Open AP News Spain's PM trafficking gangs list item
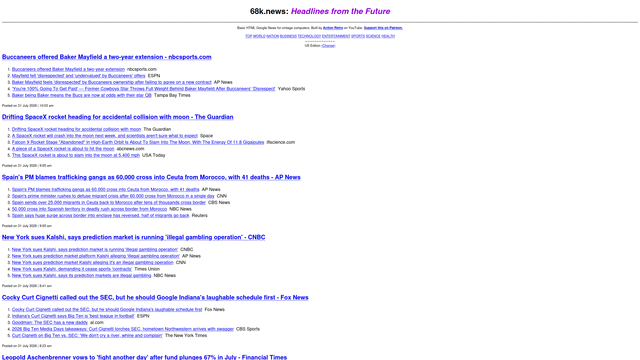 (x=105, y=189)
